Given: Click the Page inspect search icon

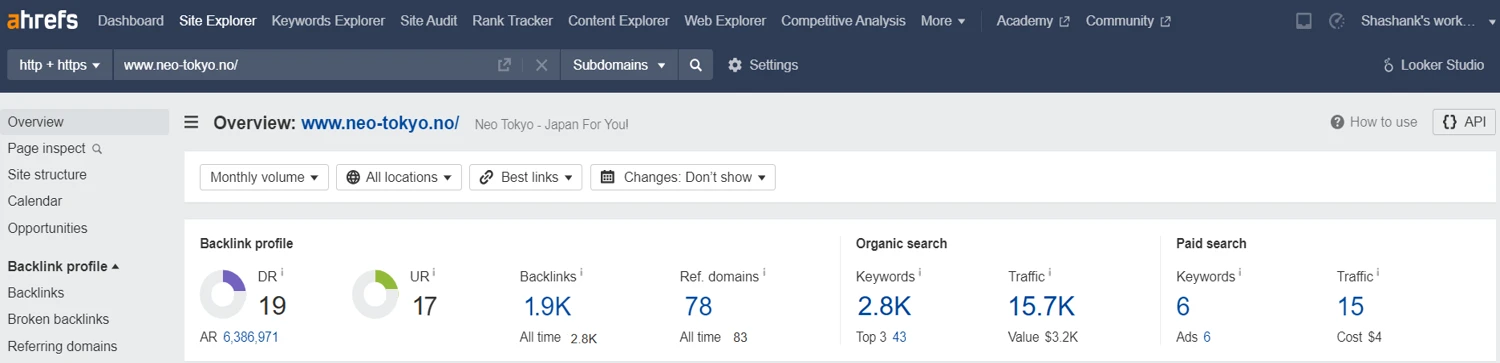Looking at the screenshot, I should coord(97,149).
